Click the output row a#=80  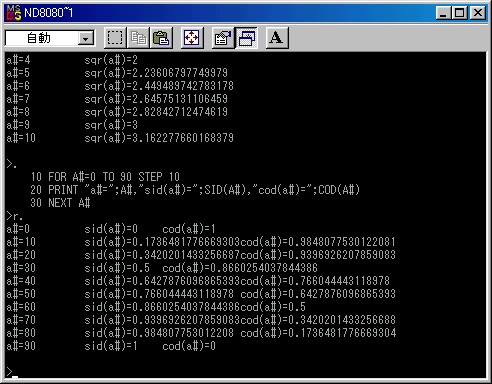(x=201, y=333)
